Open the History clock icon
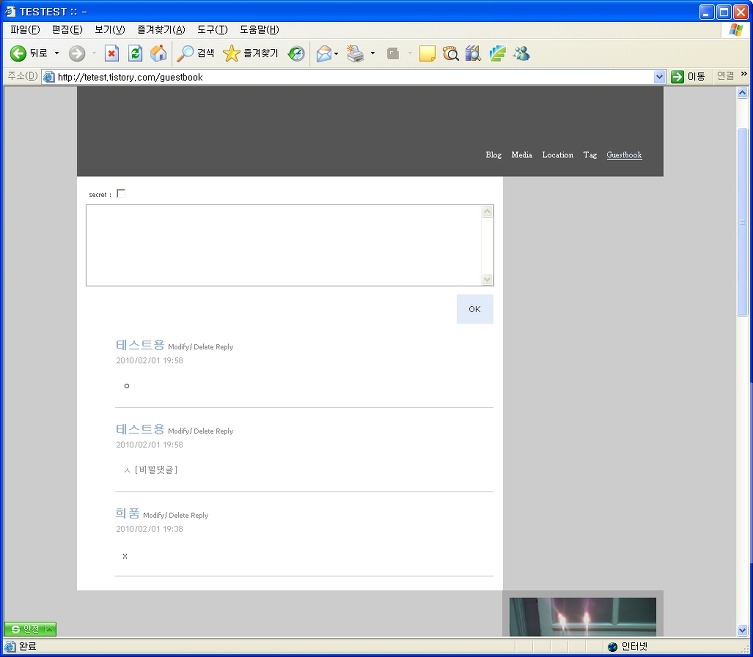This screenshot has height=657, width=753. pos(296,53)
